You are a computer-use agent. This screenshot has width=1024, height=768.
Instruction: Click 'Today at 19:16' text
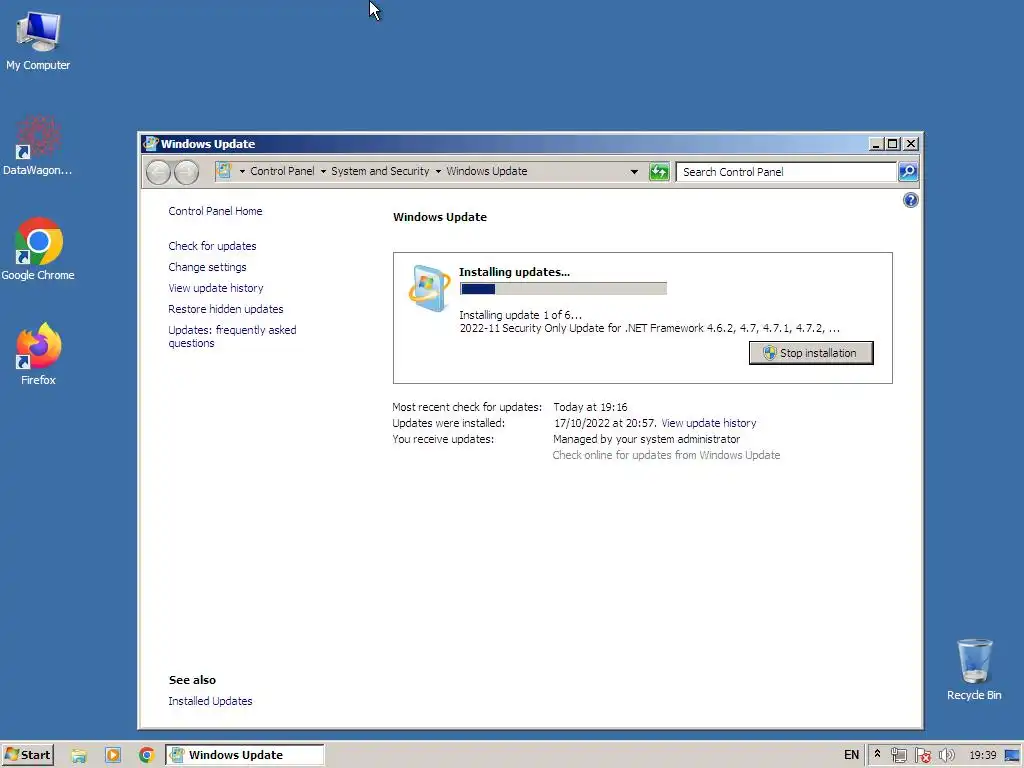(x=590, y=407)
